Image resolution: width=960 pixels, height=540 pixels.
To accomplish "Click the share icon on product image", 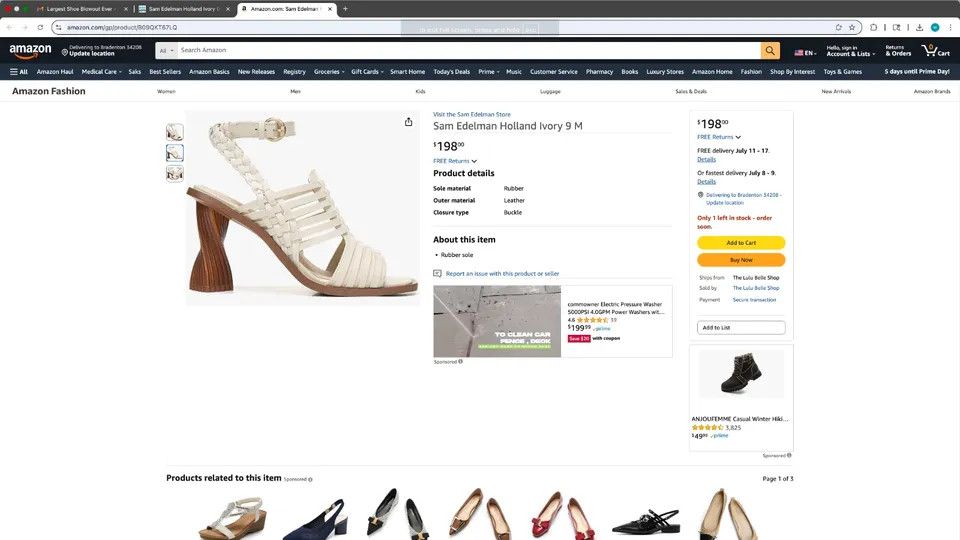I will 408,122.
